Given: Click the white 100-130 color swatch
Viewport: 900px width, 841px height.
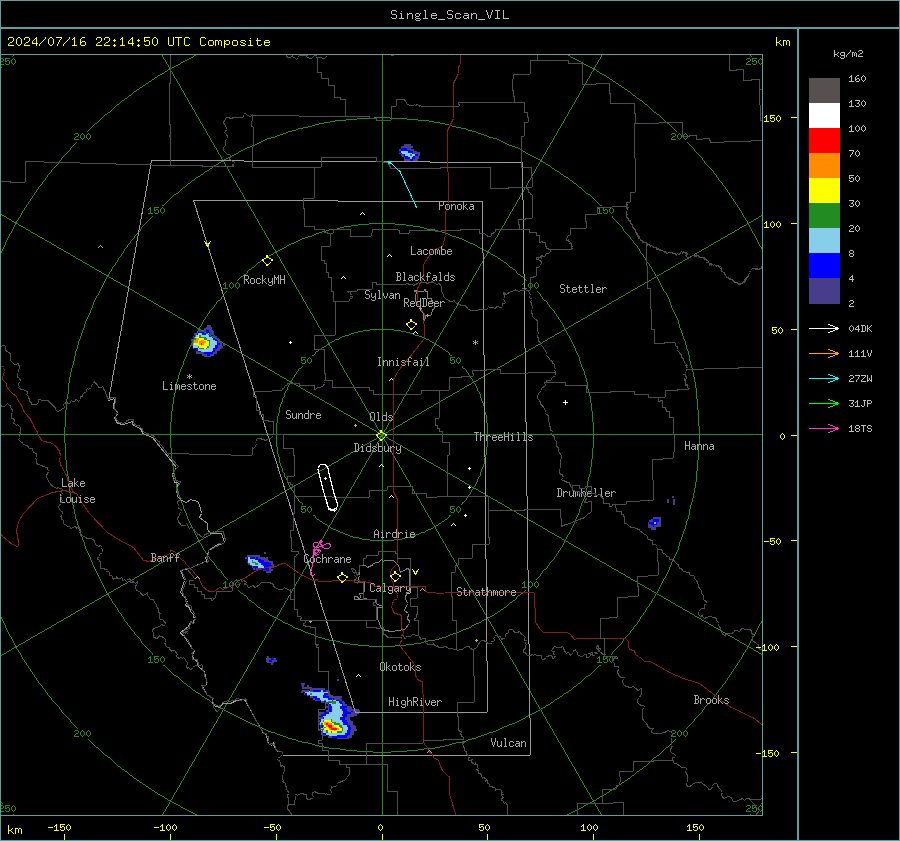Looking at the screenshot, I should coord(824,116).
